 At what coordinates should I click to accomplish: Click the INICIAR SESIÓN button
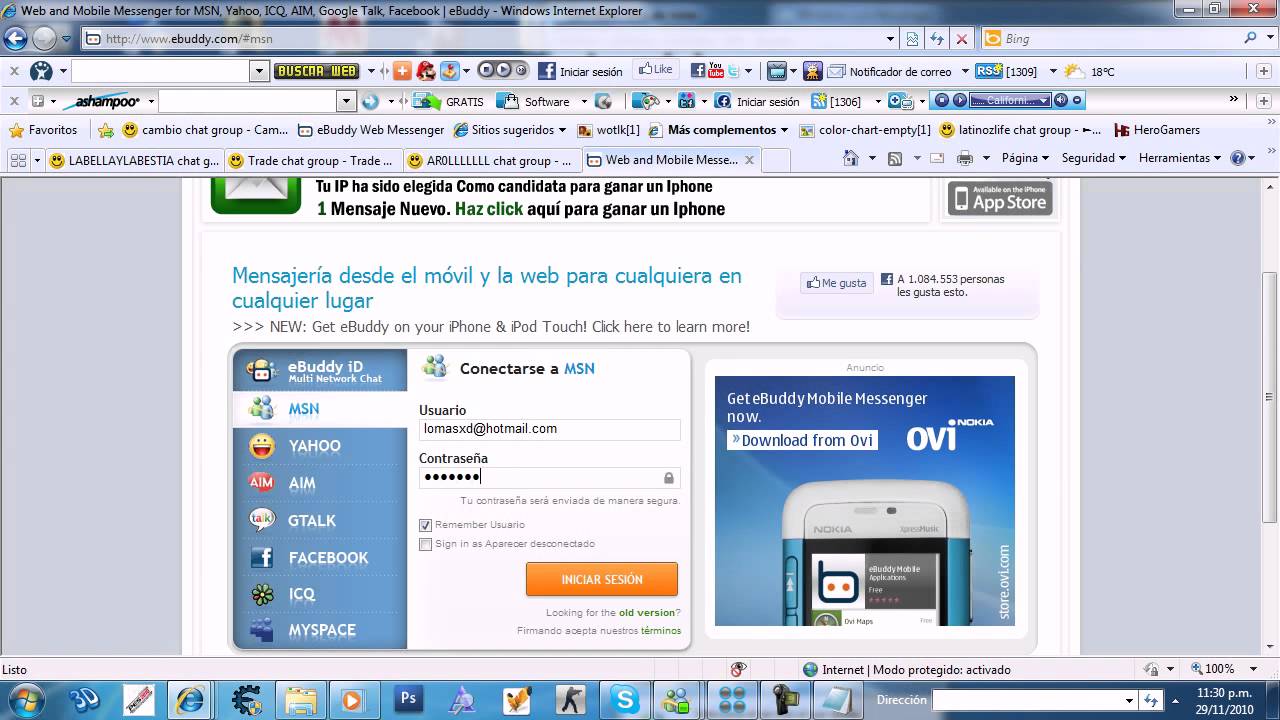coord(602,579)
